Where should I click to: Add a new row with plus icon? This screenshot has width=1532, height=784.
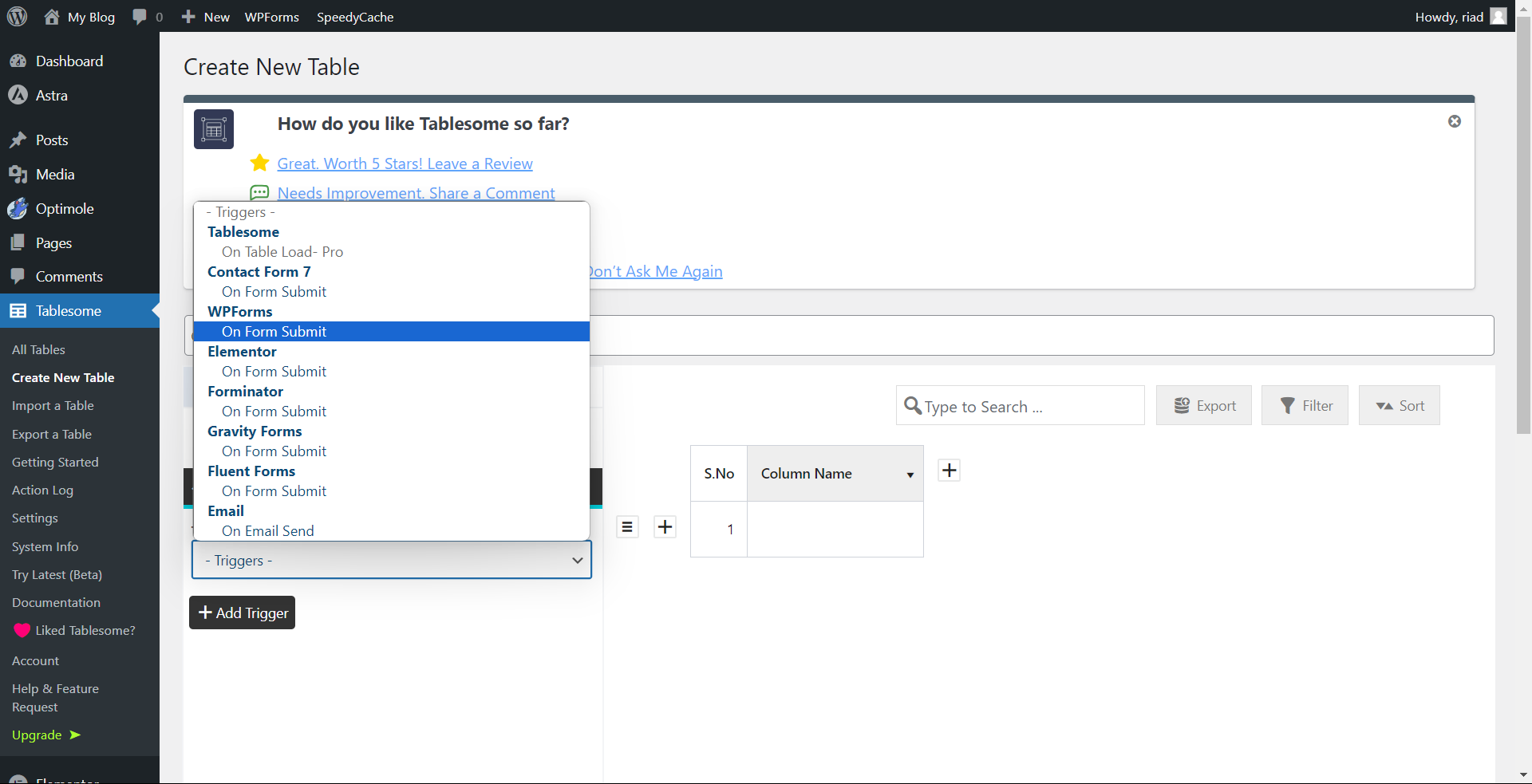pos(665,527)
